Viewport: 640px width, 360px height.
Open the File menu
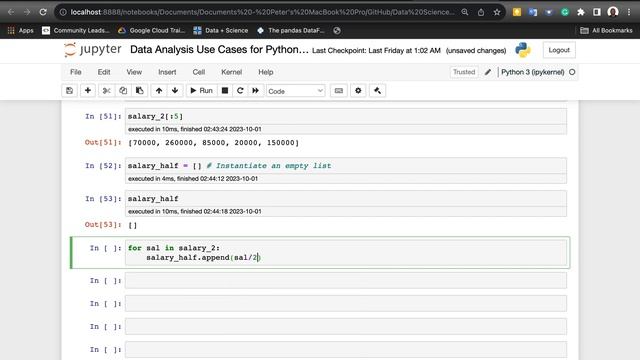click(x=76, y=72)
